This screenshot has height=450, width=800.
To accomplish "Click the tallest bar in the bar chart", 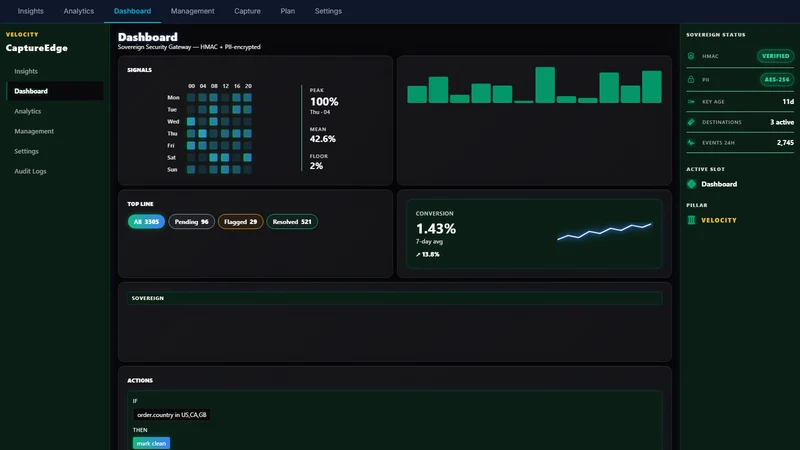I will (545, 85).
